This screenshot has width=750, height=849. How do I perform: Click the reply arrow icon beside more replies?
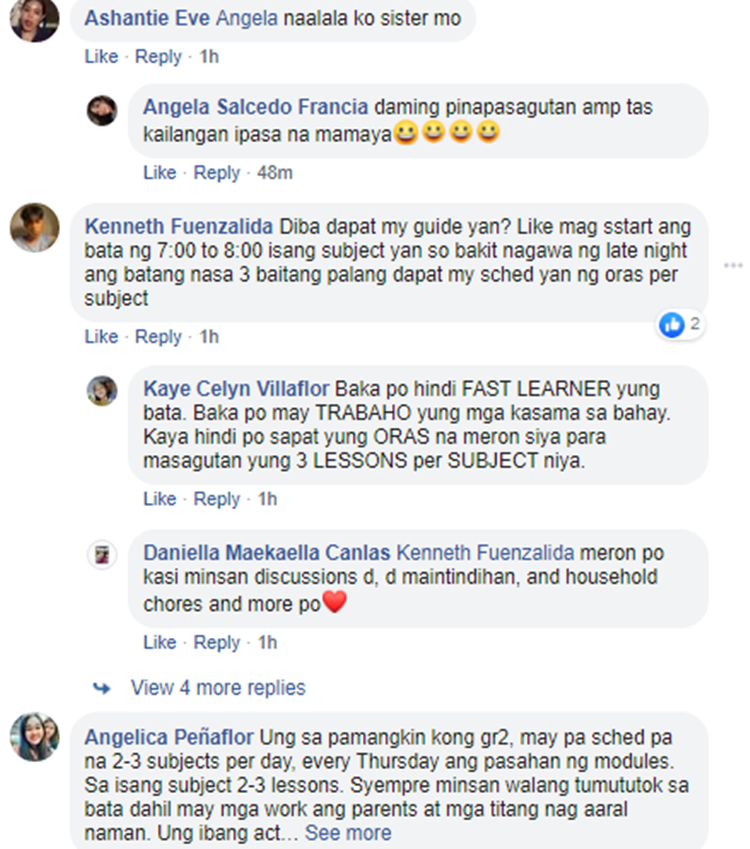tap(102, 688)
